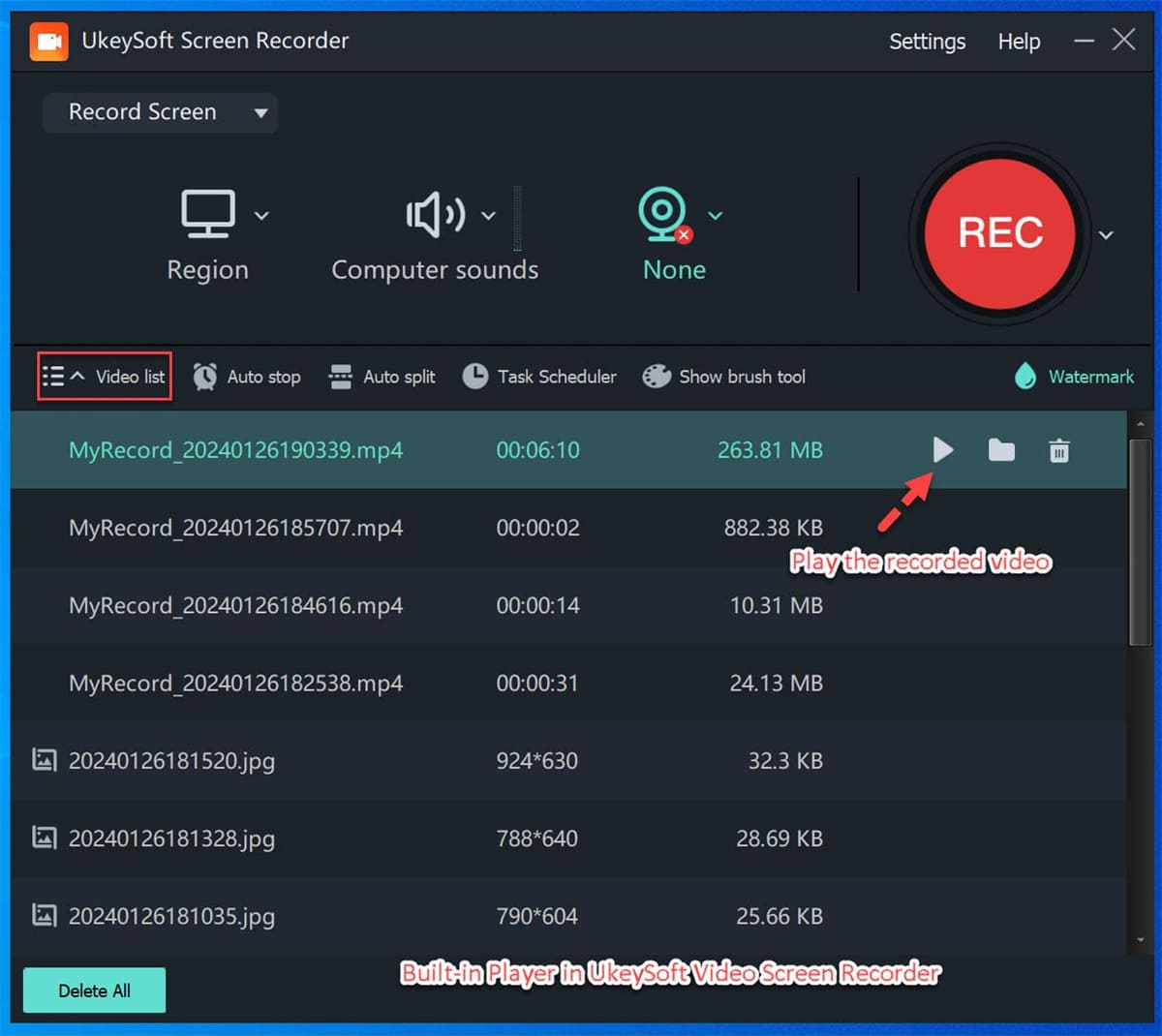Collapse the Video list panel
This screenshot has width=1162, height=1036.
point(105,377)
